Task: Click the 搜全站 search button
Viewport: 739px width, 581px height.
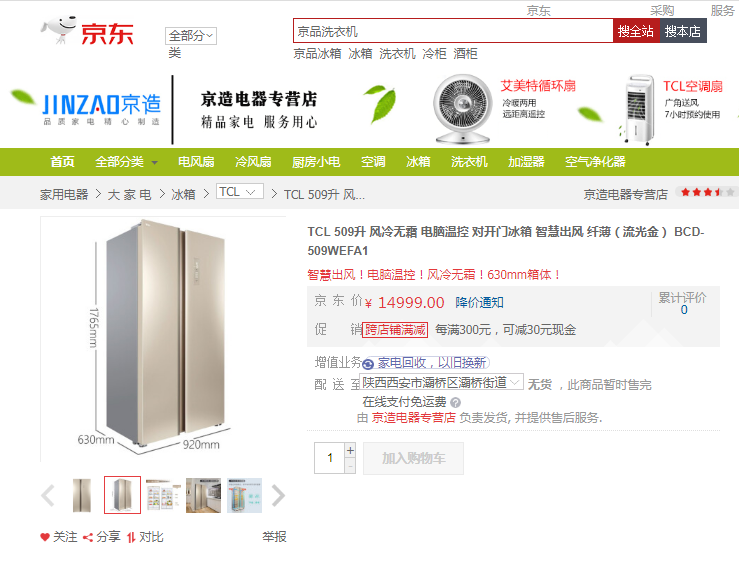Action: 636,31
